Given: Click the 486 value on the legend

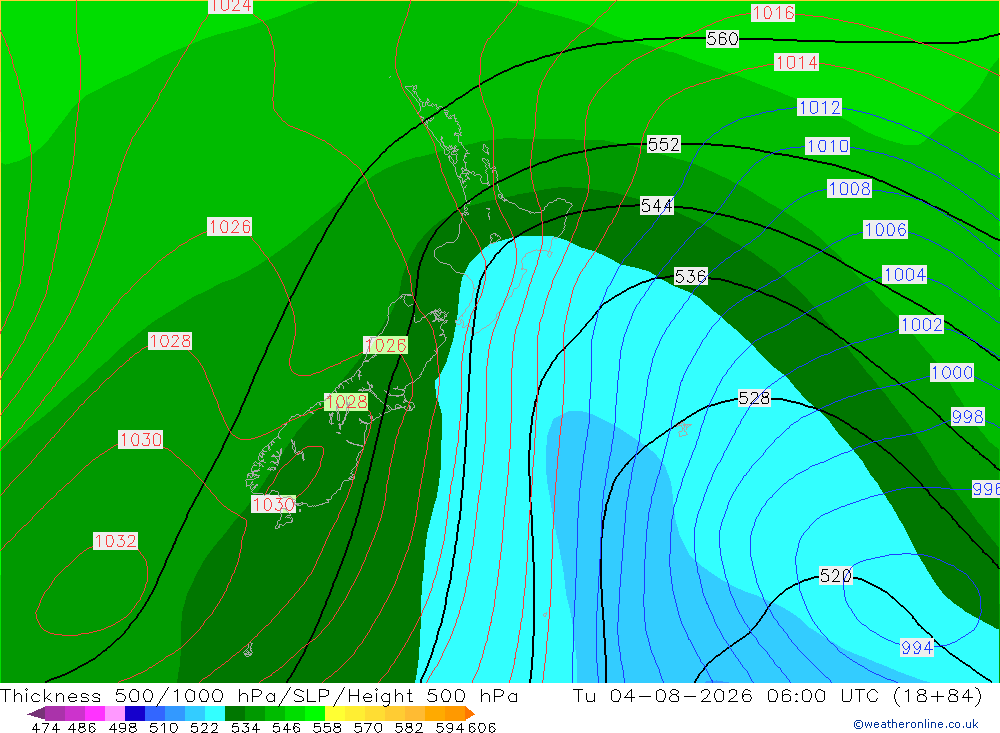Looking at the screenshot, I should click(82, 727).
